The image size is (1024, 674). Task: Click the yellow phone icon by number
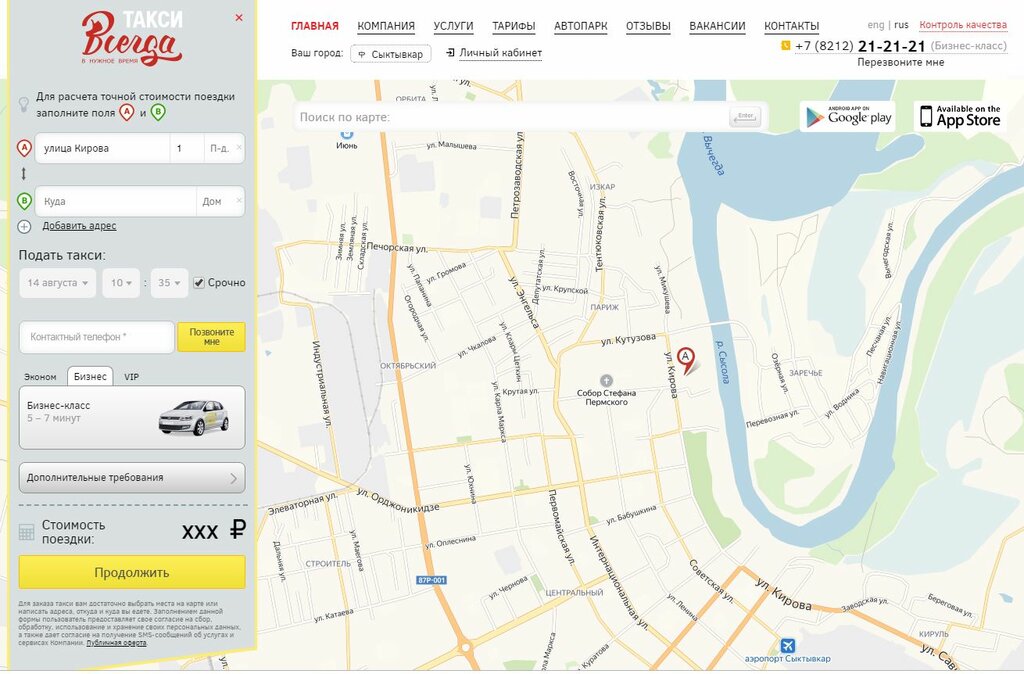786,45
